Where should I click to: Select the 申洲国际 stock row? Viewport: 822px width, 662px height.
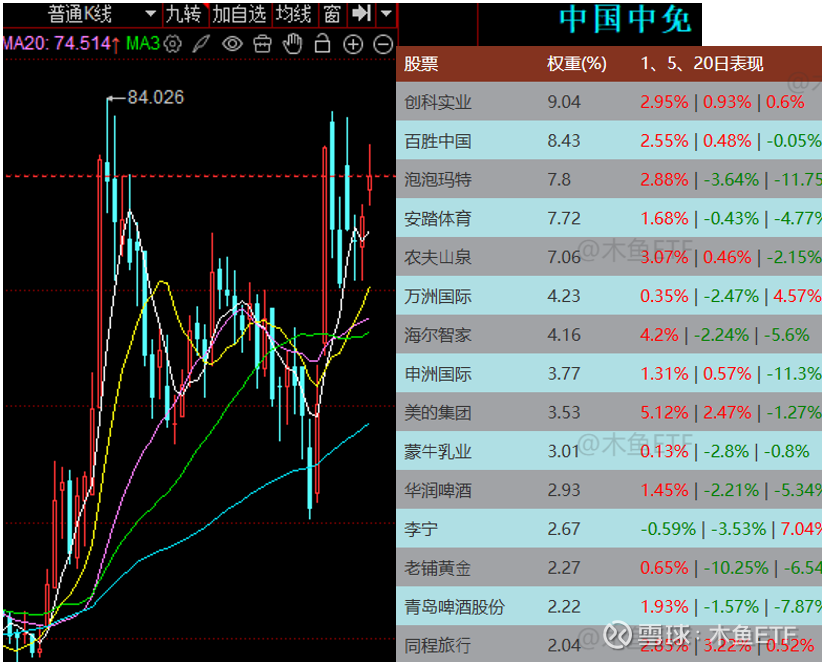click(x=609, y=373)
